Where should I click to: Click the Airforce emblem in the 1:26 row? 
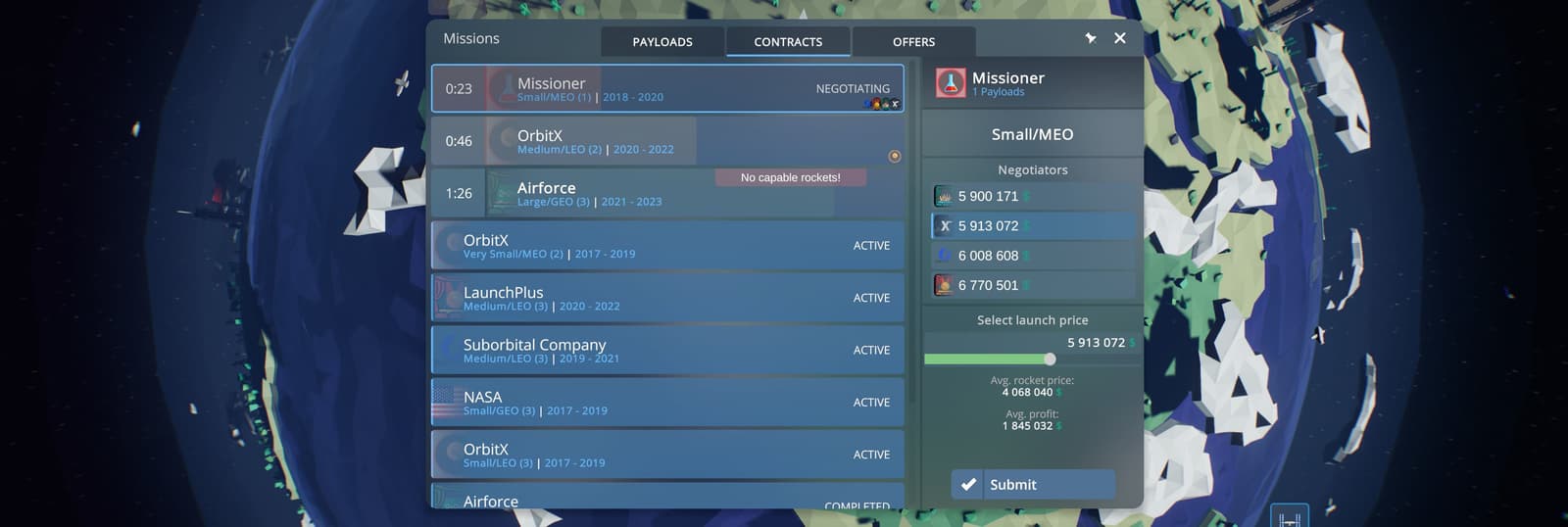pyautogui.click(x=501, y=193)
